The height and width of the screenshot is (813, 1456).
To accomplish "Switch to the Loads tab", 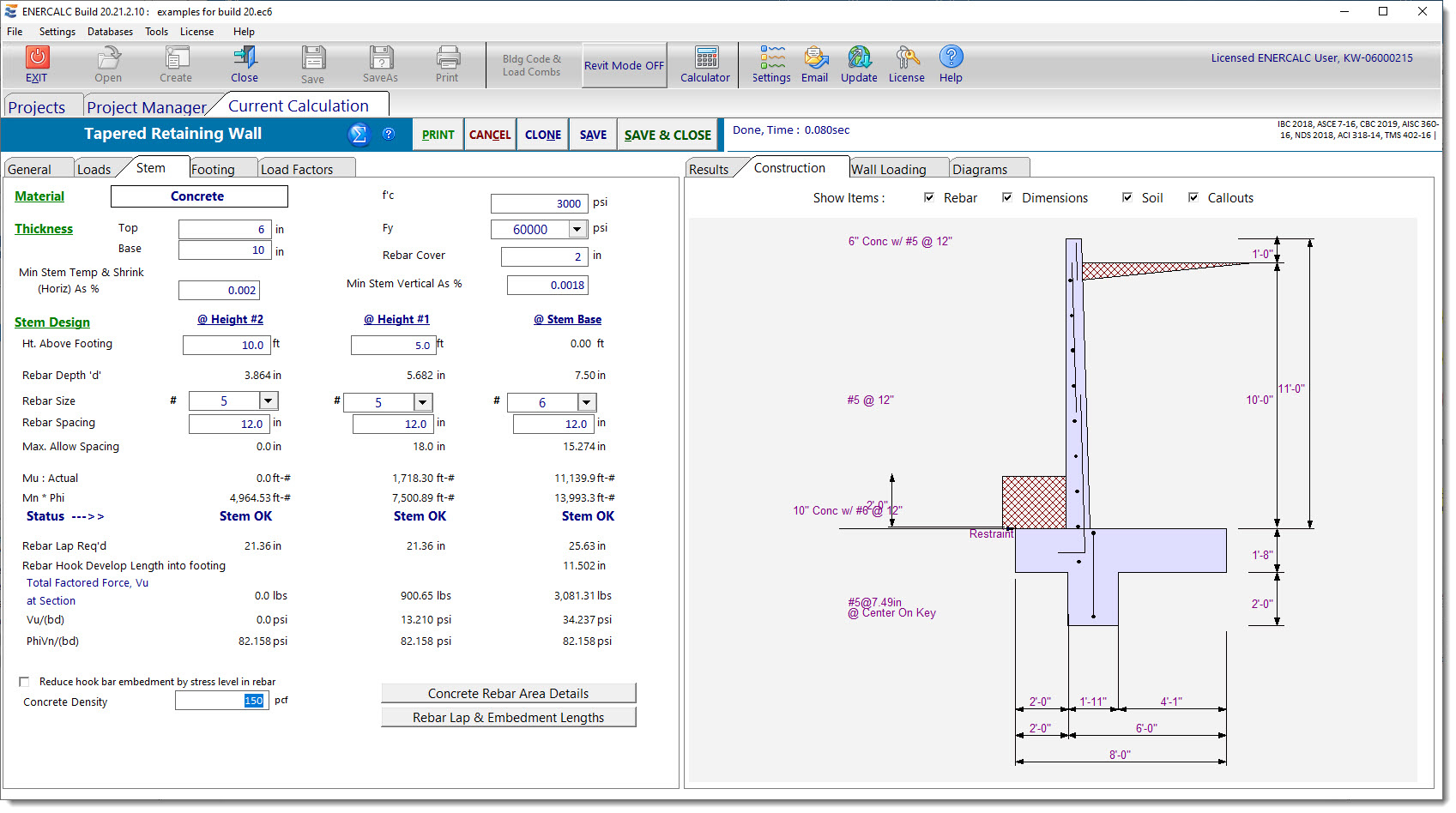I will (94, 169).
